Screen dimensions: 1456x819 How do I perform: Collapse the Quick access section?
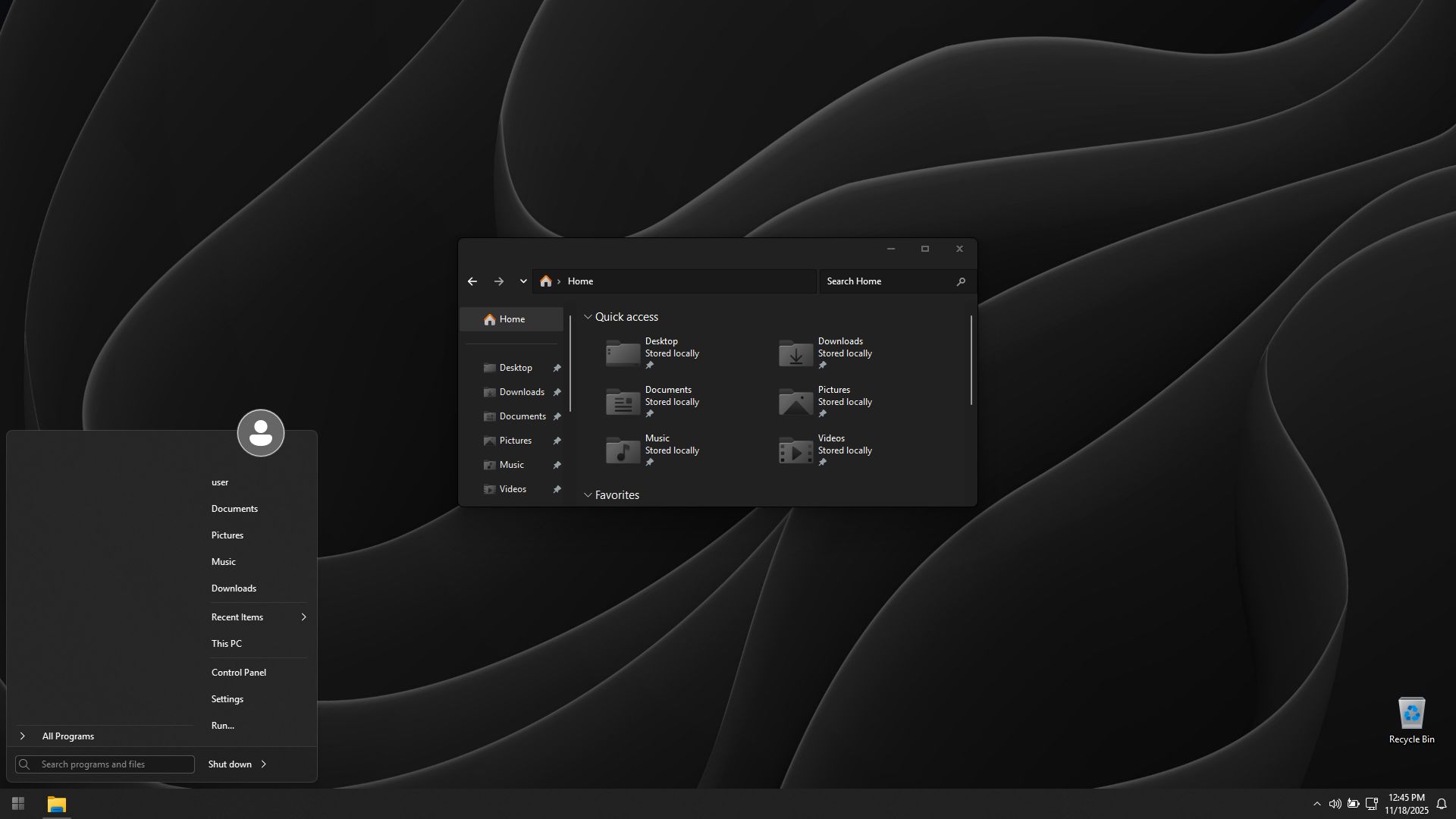pos(588,317)
